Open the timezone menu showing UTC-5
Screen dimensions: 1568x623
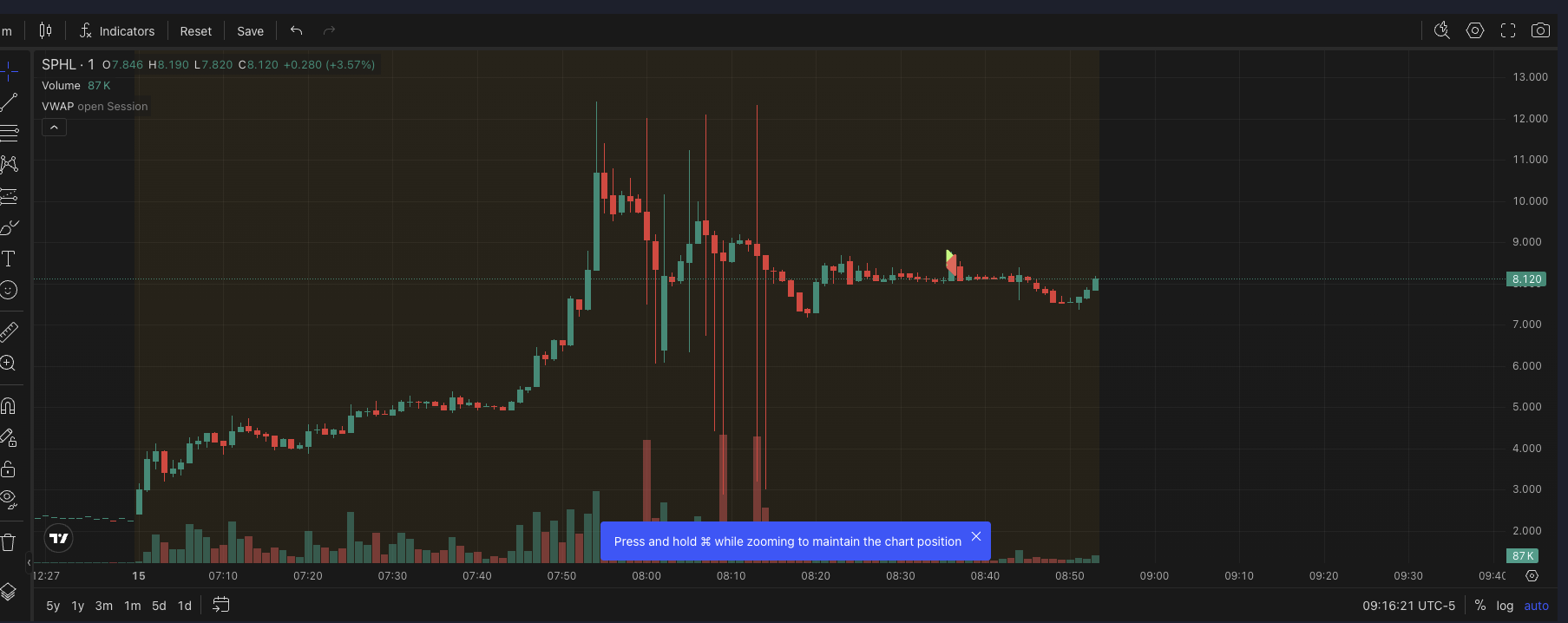click(1408, 606)
